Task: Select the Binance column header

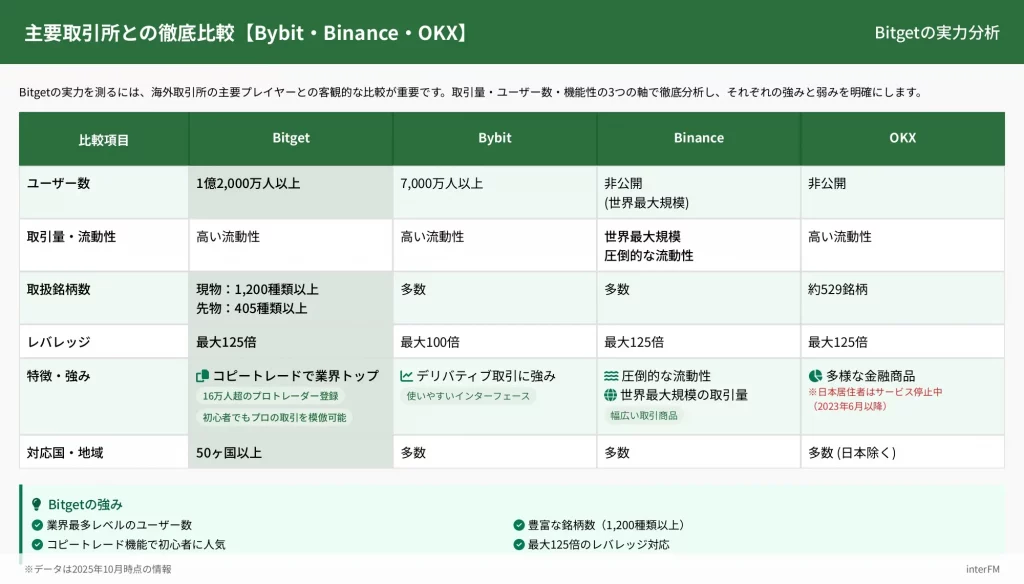Action: coord(699,138)
